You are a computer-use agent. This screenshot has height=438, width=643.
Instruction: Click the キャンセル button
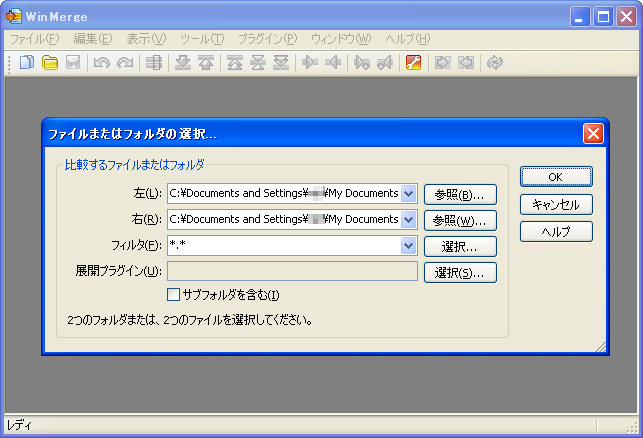tap(556, 204)
